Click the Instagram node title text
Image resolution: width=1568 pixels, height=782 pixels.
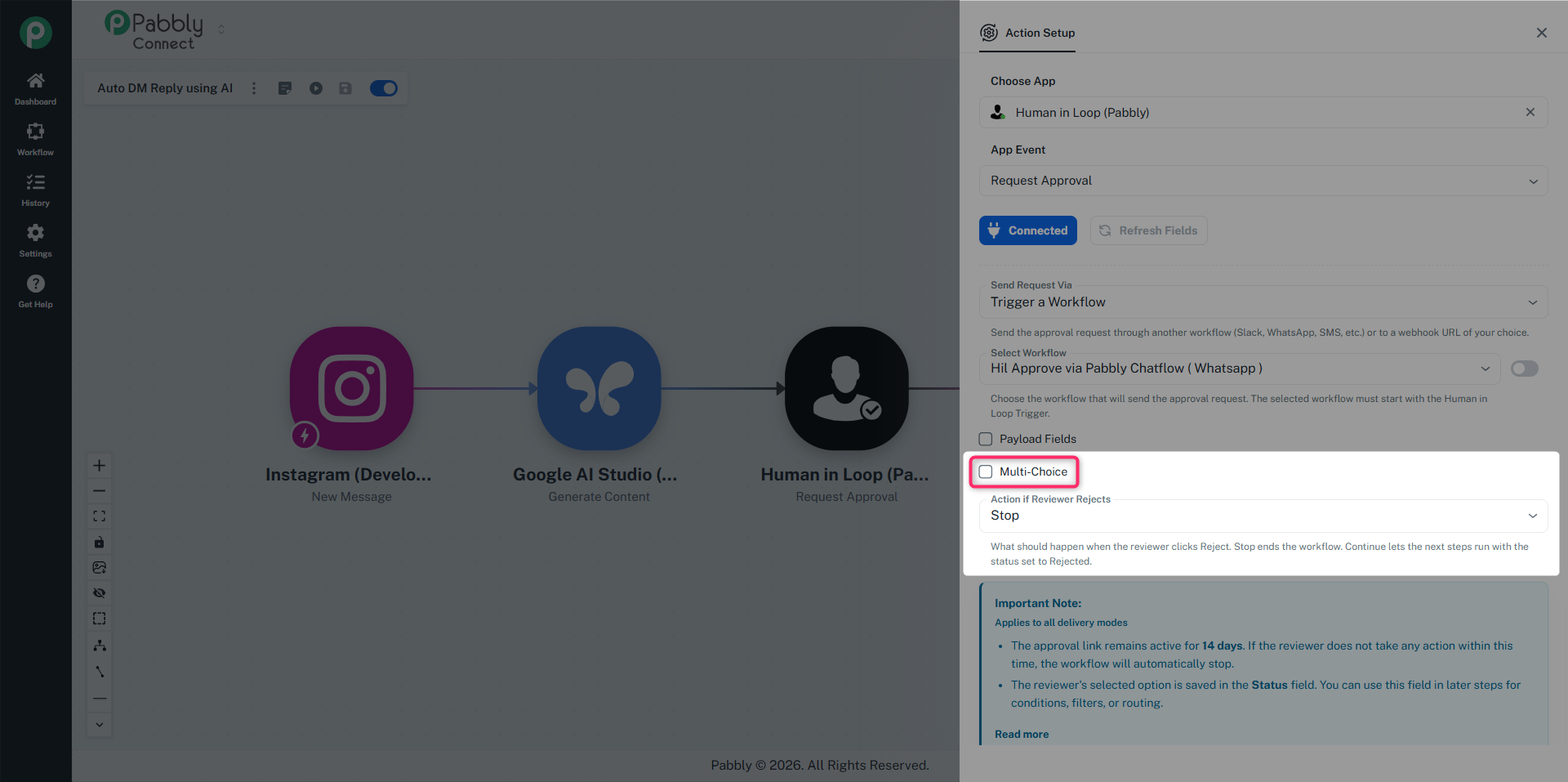coord(349,475)
